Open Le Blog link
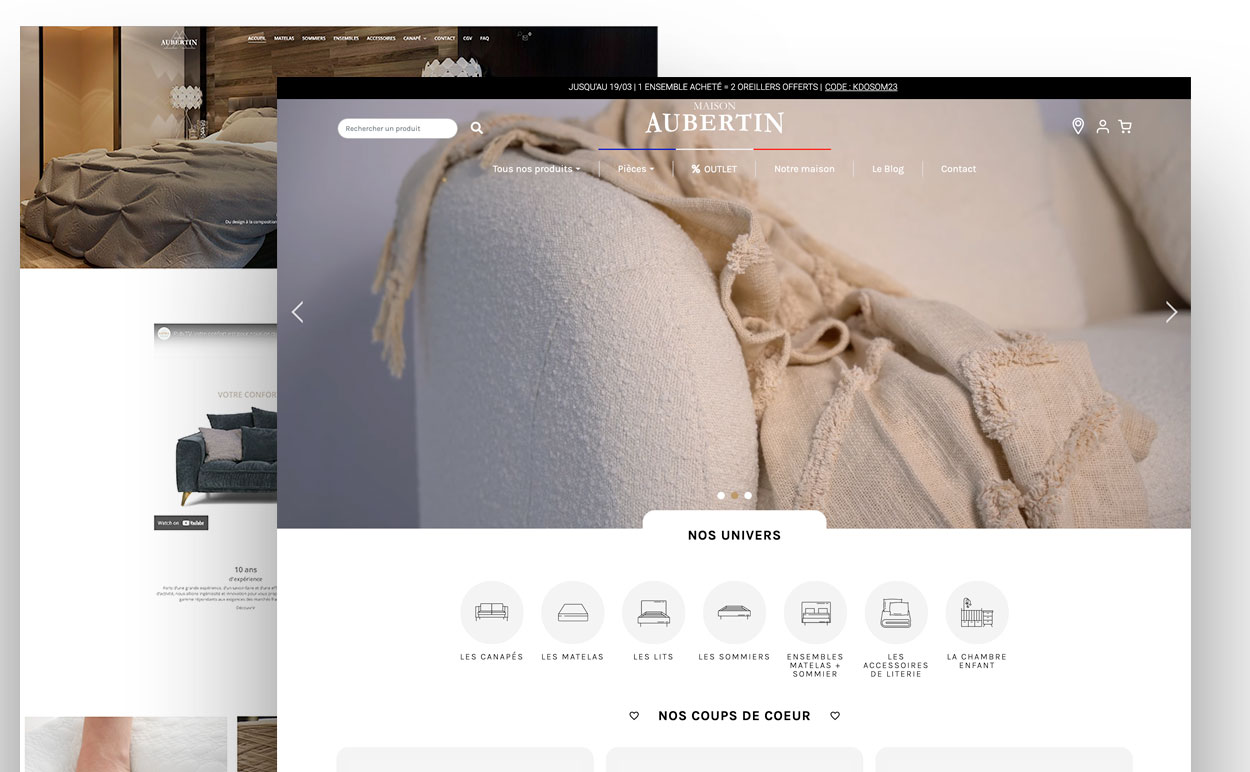This screenshot has height=772, width=1250. (x=887, y=169)
